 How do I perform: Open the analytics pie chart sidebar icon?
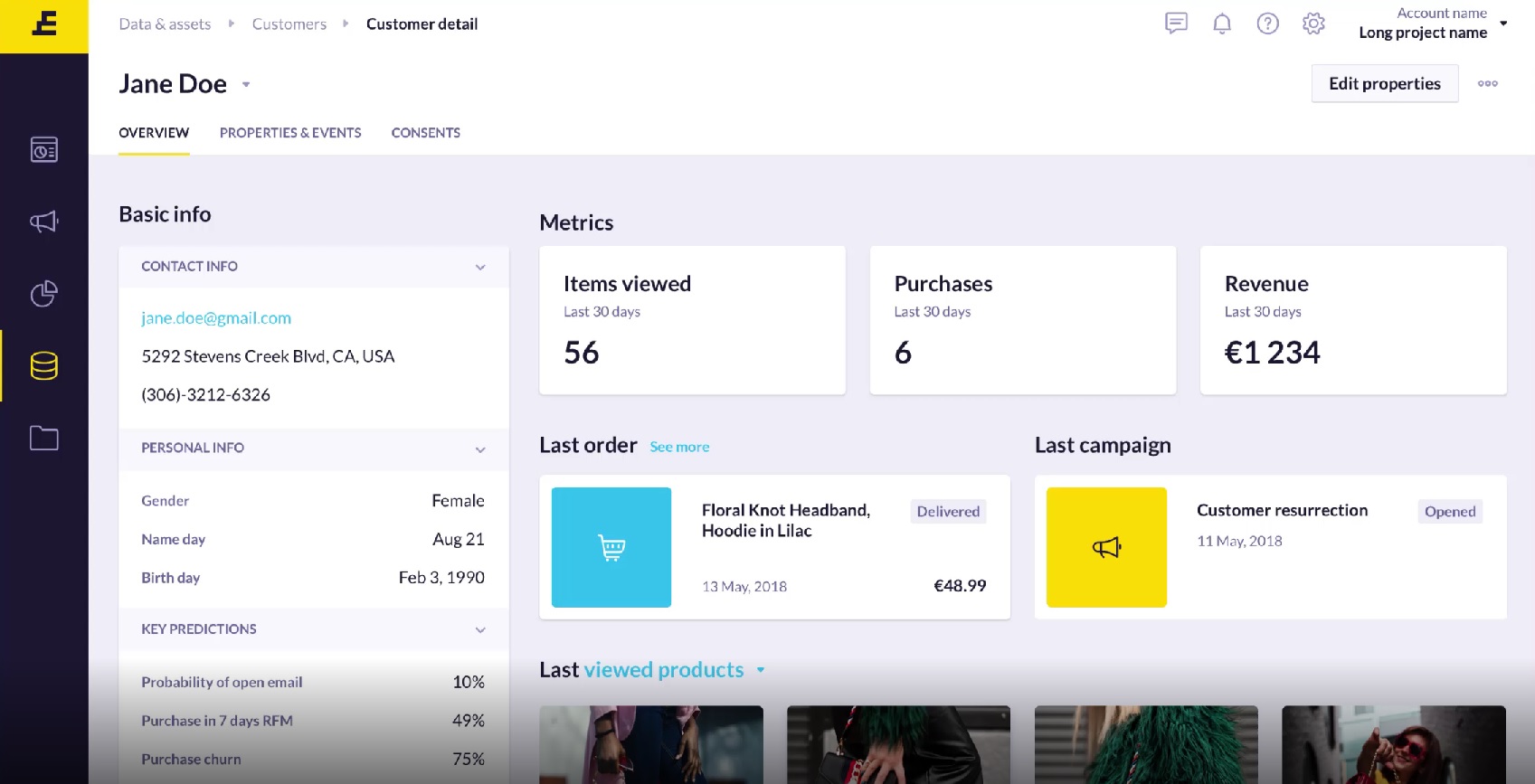(x=43, y=294)
